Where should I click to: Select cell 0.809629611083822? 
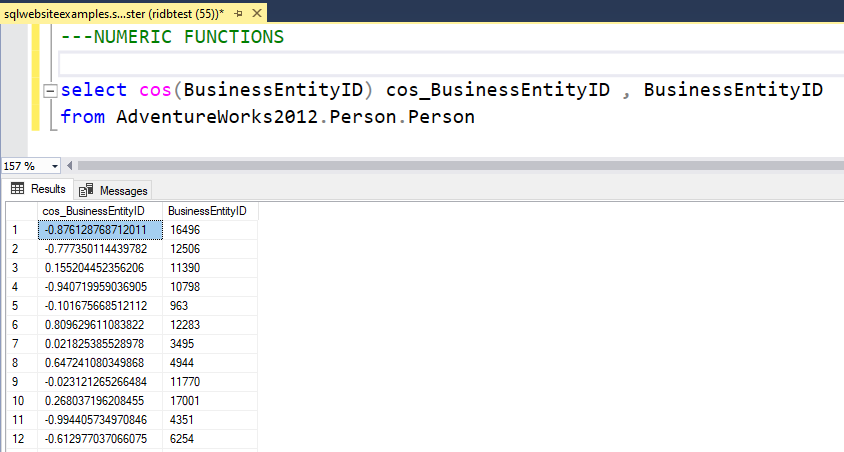100,325
